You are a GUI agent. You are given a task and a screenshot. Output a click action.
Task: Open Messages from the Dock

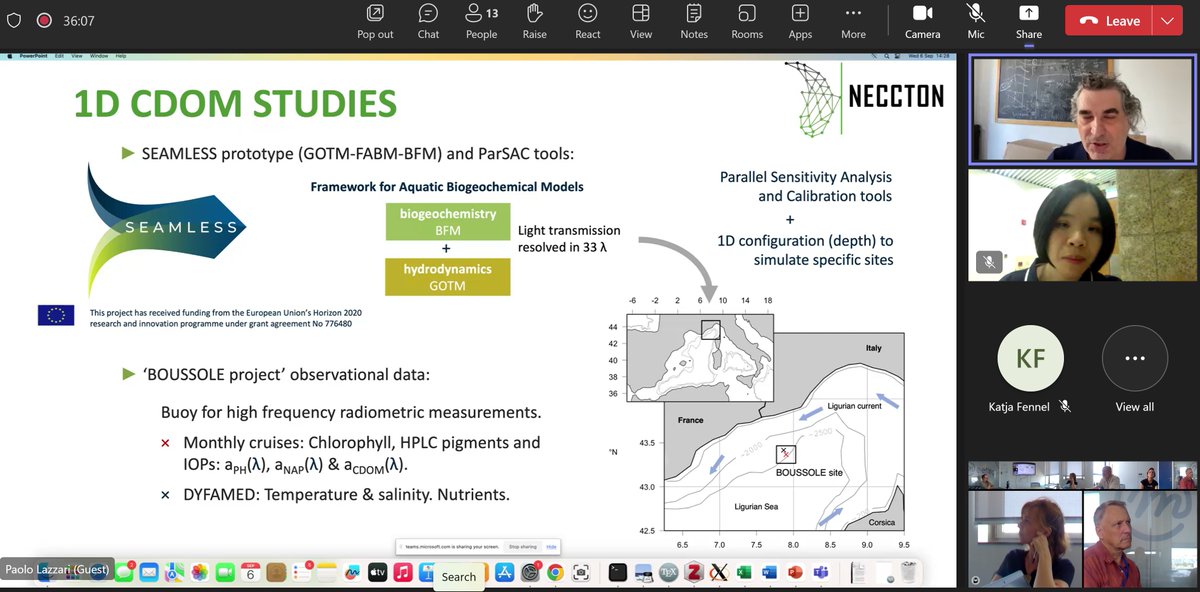click(124, 572)
